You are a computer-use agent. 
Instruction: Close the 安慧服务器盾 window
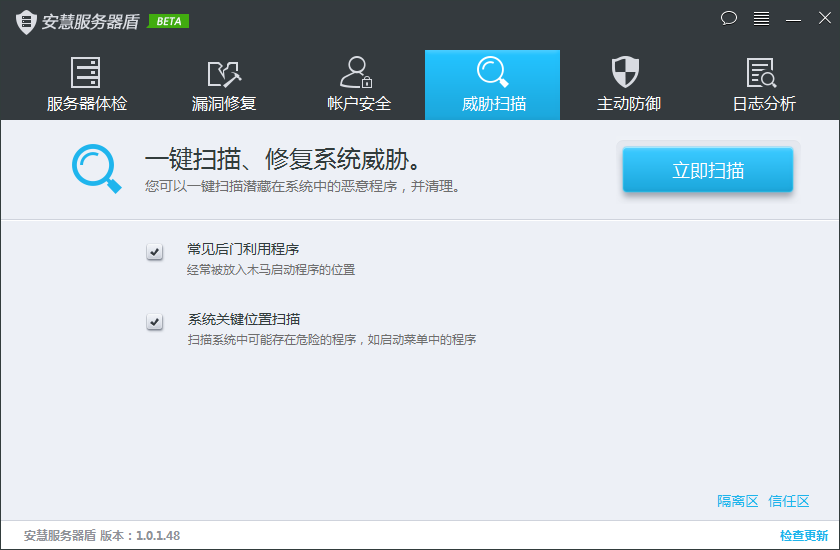point(824,18)
